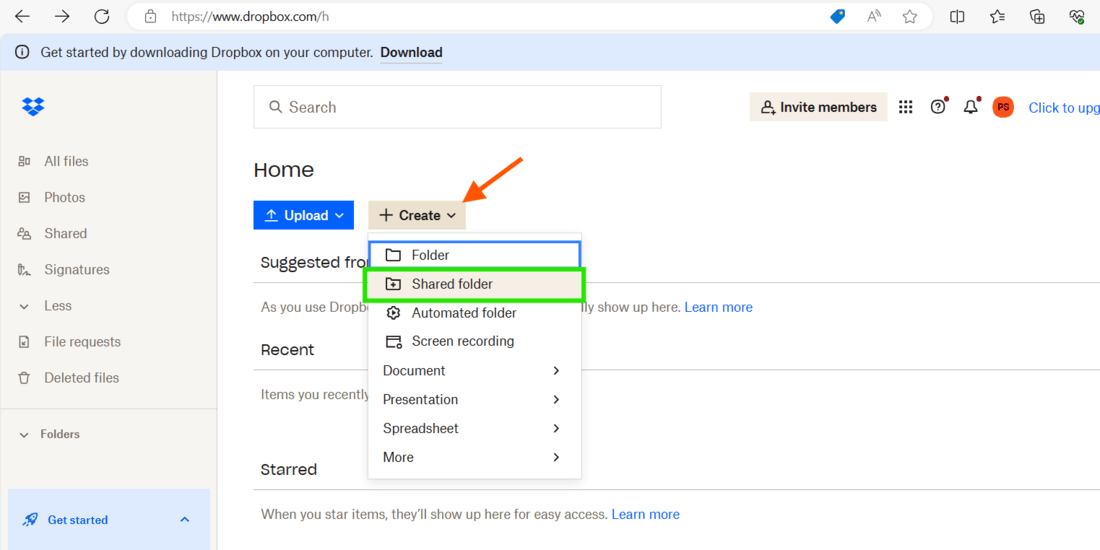This screenshot has width=1100, height=550.
Task: Click the Invite members button
Action: click(818, 107)
